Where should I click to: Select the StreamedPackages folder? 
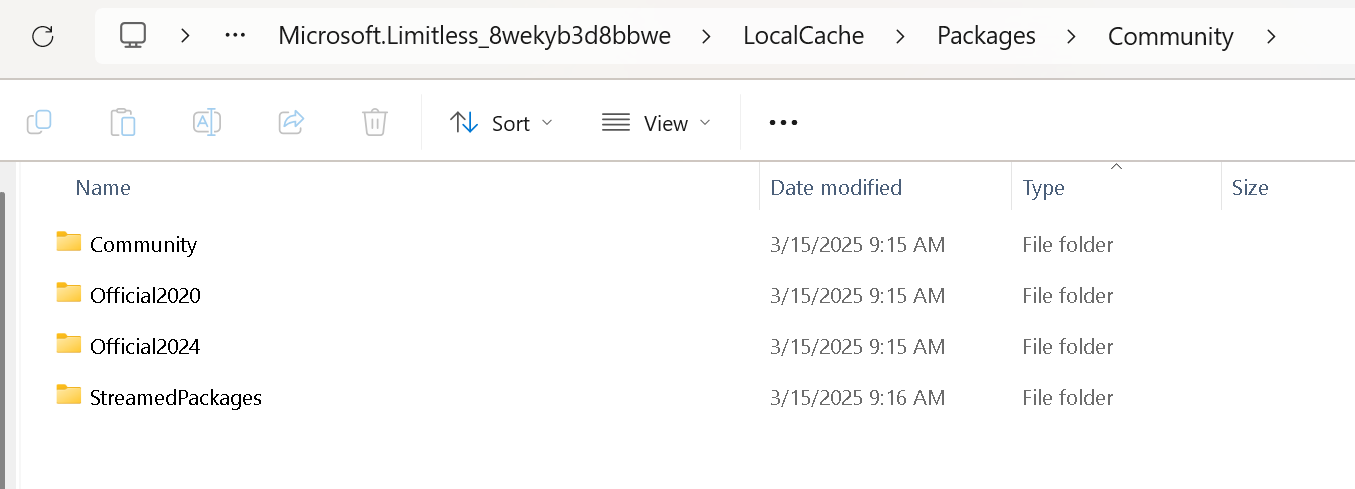pyautogui.click(x=175, y=397)
